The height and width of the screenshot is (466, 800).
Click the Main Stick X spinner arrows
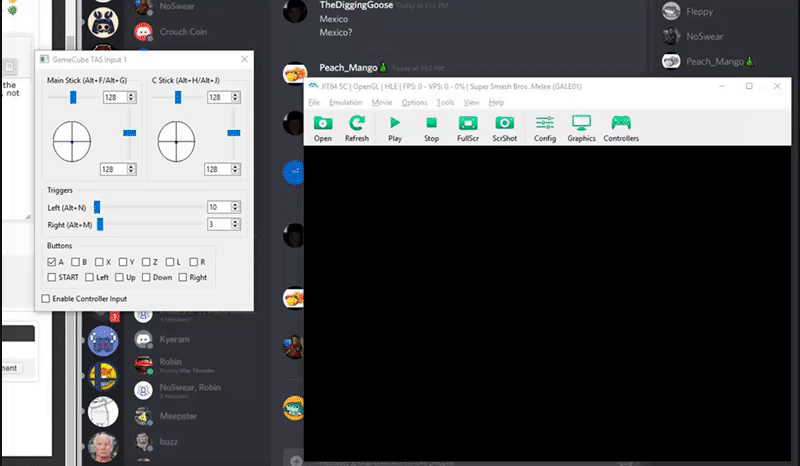131,97
